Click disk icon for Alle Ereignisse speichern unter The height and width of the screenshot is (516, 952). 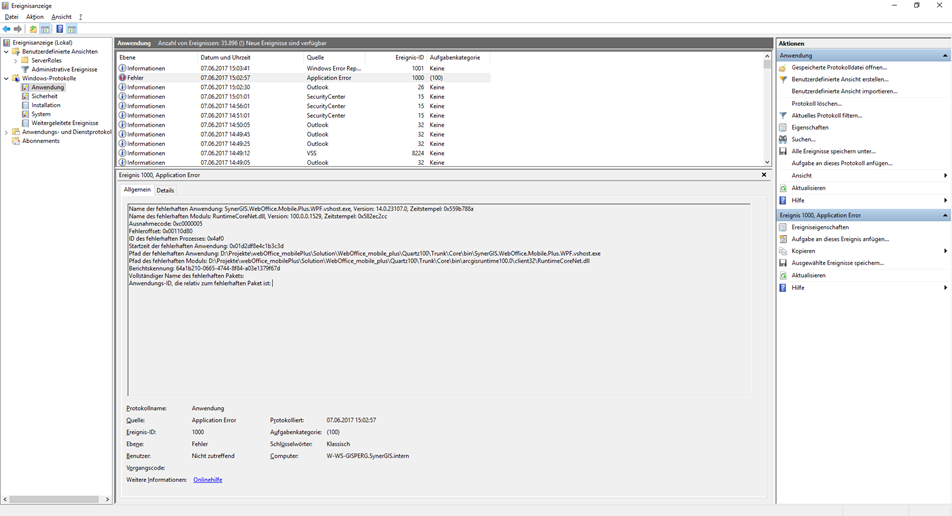click(x=783, y=151)
